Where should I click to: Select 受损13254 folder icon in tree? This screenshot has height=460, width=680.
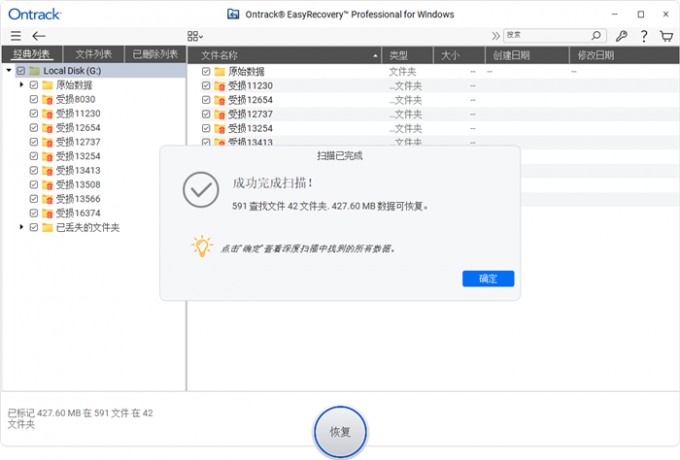pyautogui.click(x=47, y=156)
